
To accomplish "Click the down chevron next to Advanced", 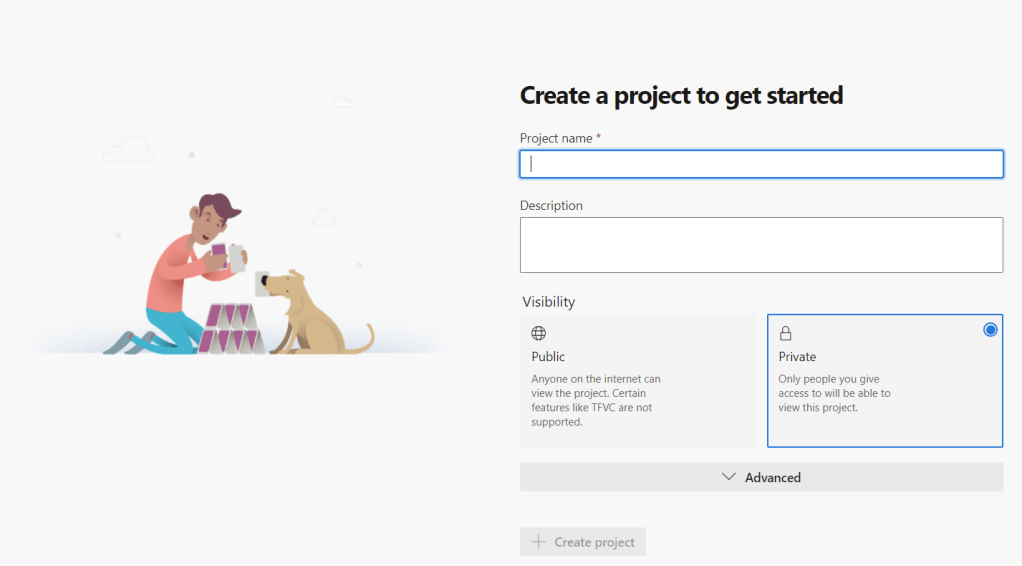I will click(x=729, y=477).
